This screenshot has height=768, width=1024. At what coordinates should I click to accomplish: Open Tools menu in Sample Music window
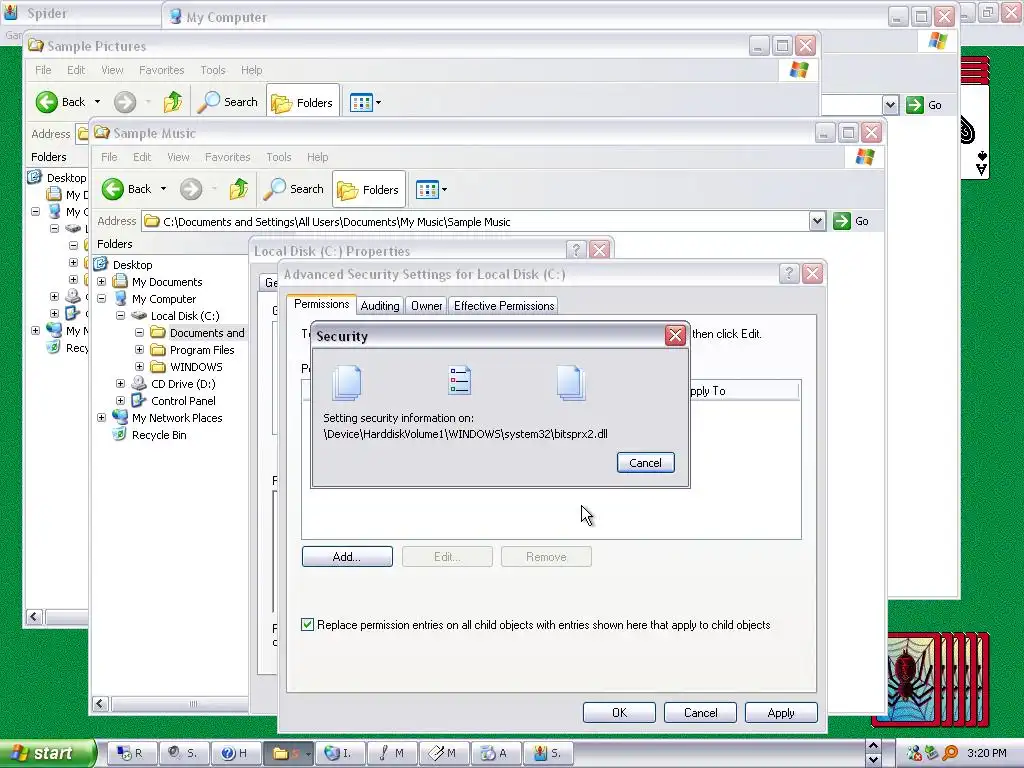279,157
